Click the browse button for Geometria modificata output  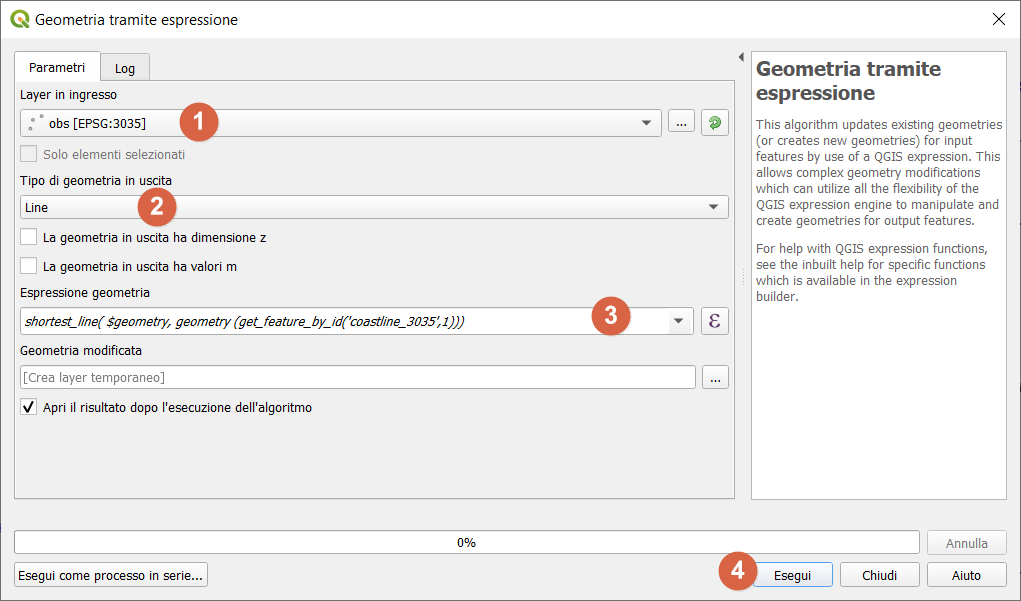[714, 377]
